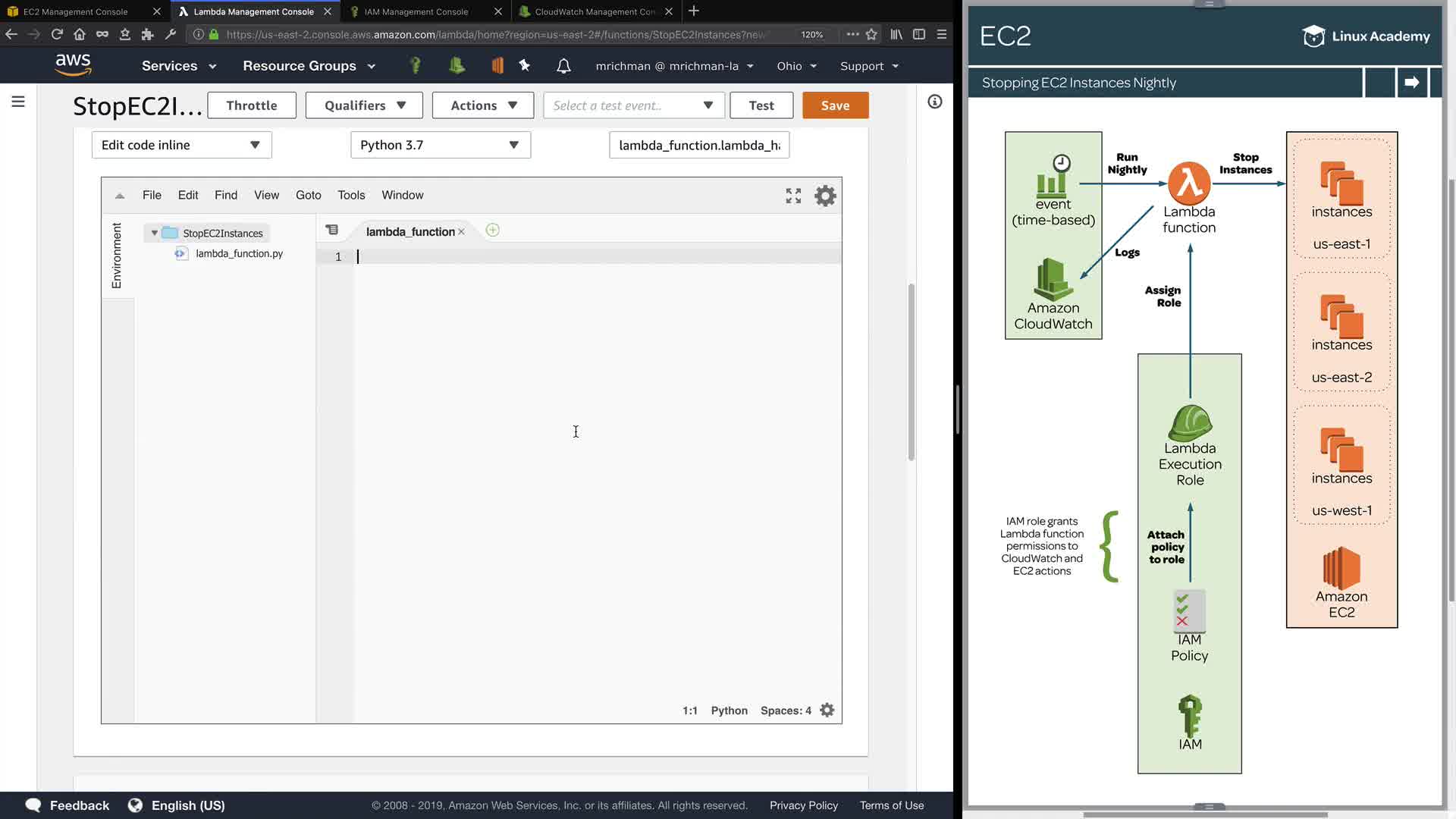Click the AWS notifications bell icon
1456x819 pixels.
pyautogui.click(x=563, y=66)
